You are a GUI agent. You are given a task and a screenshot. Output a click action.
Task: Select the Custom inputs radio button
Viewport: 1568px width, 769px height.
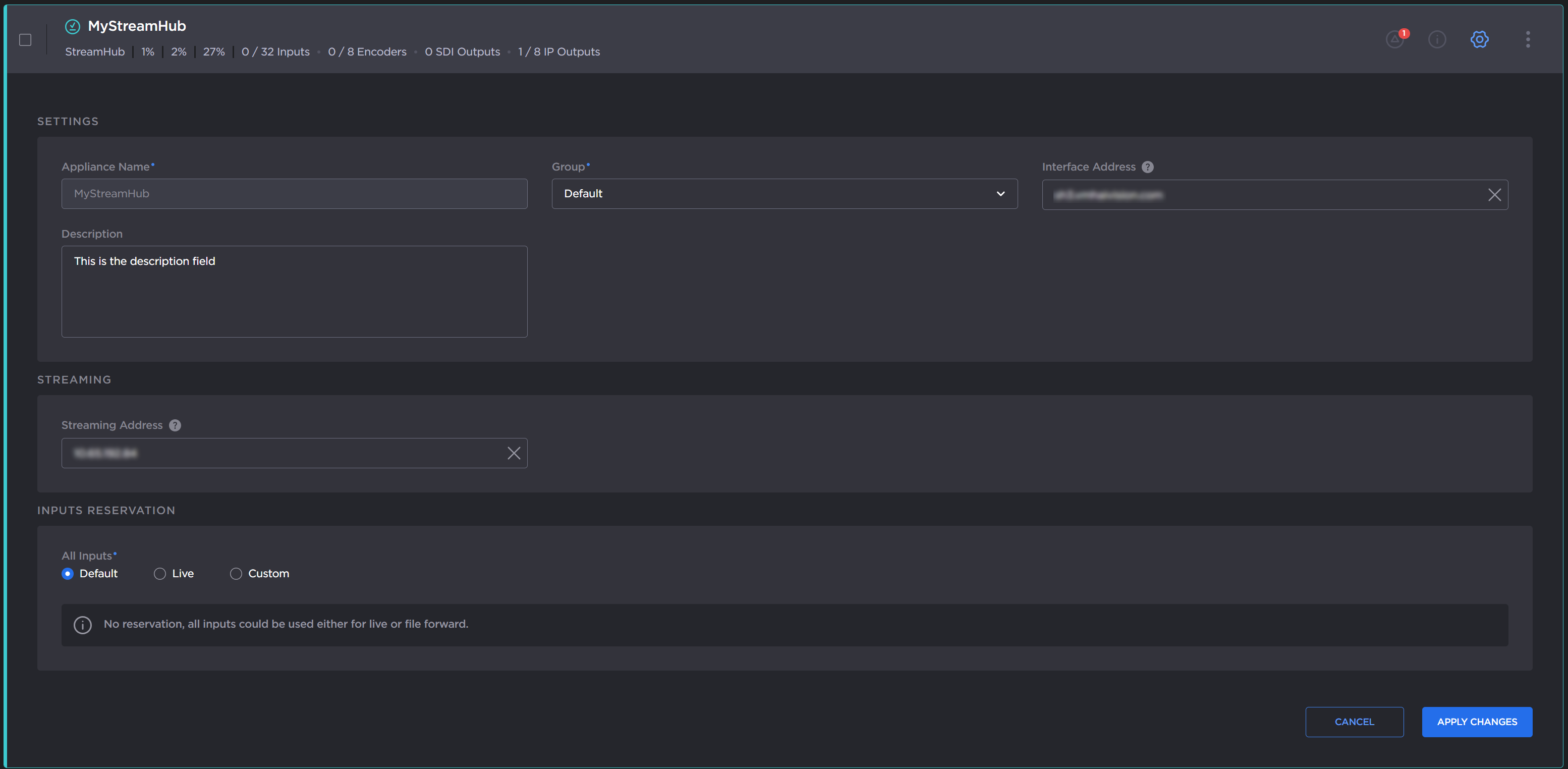coord(236,574)
